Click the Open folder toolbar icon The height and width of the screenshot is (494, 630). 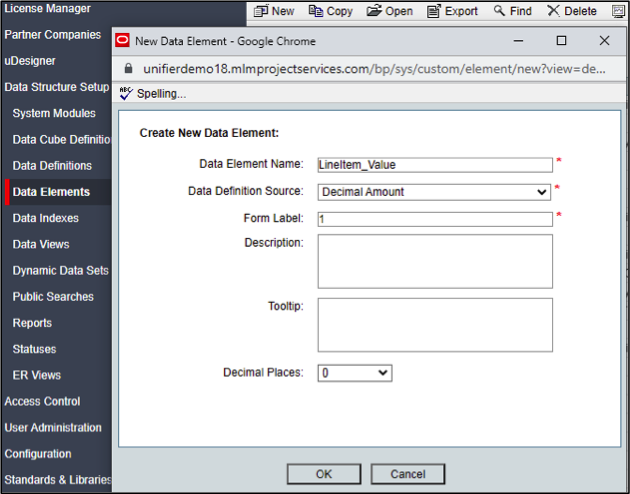(x=374, y=11)
